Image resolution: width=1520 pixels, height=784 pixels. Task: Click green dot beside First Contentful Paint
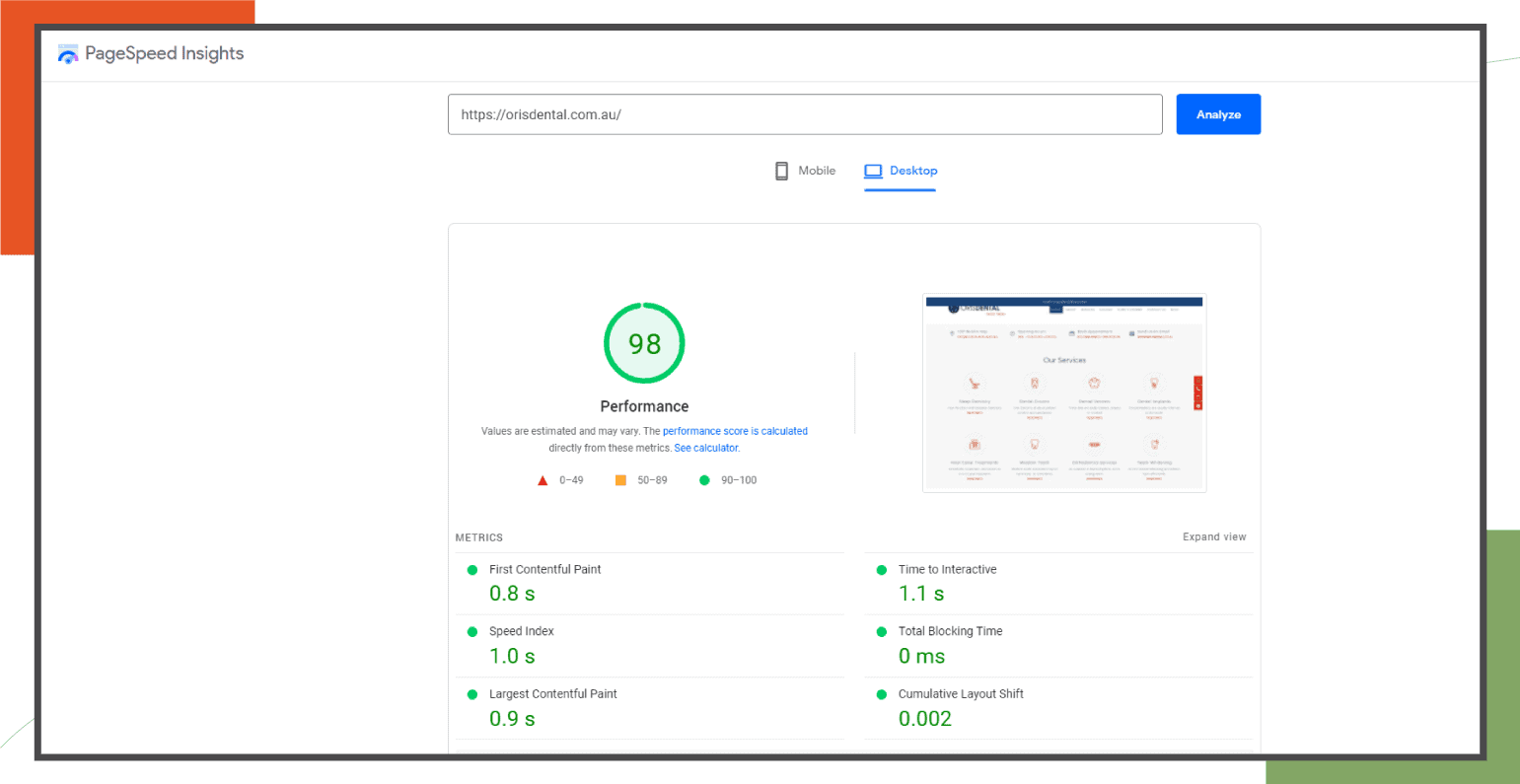point(472,570)
